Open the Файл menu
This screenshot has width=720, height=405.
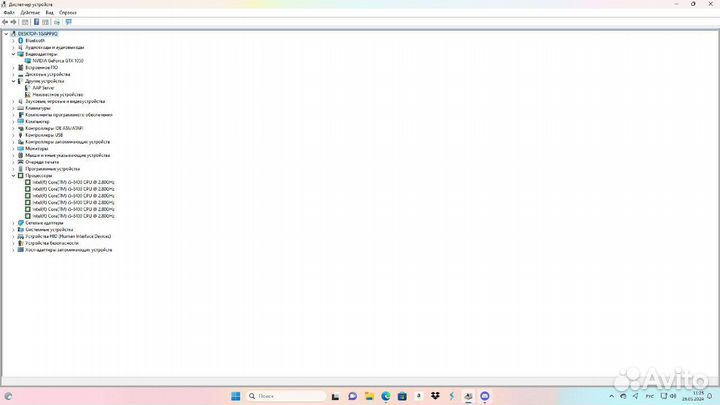[9, 13]
